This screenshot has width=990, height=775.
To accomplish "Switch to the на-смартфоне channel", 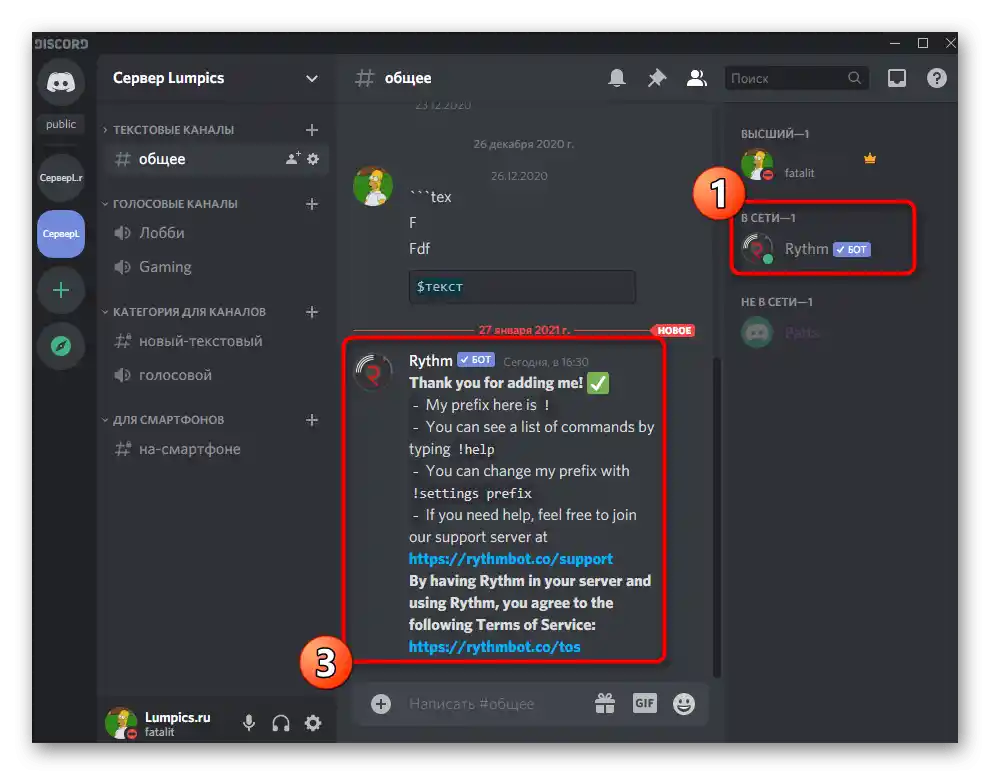I will point(190,449).
